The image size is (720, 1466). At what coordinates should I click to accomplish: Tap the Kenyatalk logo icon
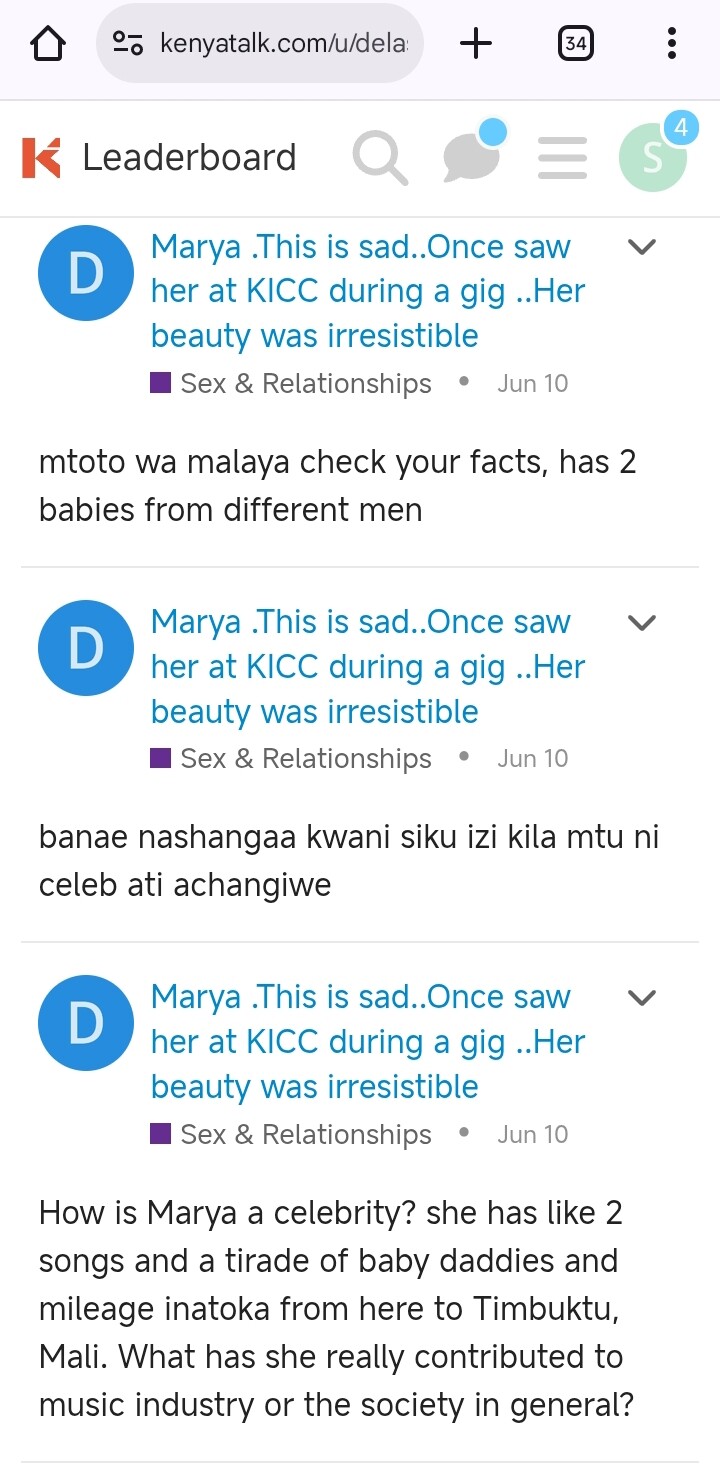pyautogui.click(x=41, y=158)
